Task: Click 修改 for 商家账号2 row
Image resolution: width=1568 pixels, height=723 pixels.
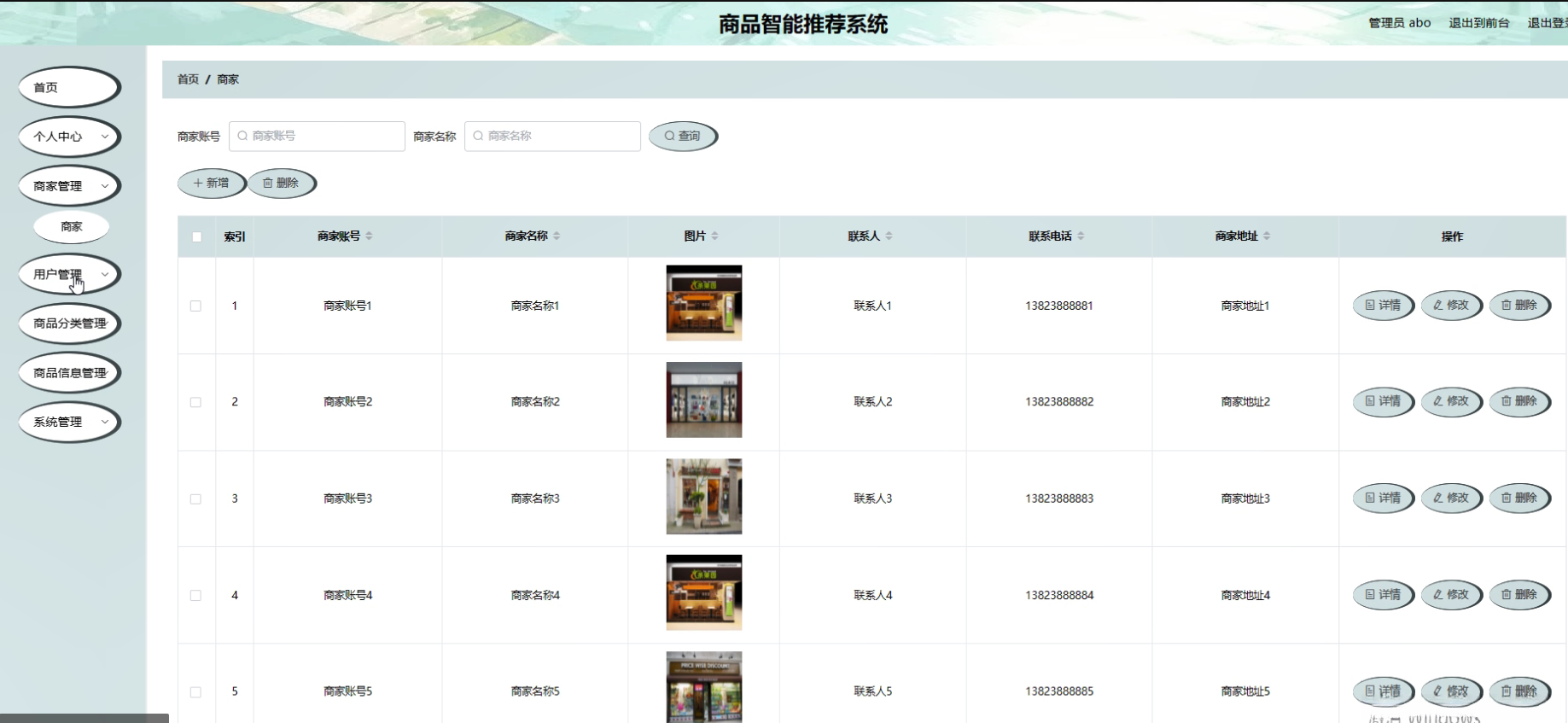Action: point(1451,401)
